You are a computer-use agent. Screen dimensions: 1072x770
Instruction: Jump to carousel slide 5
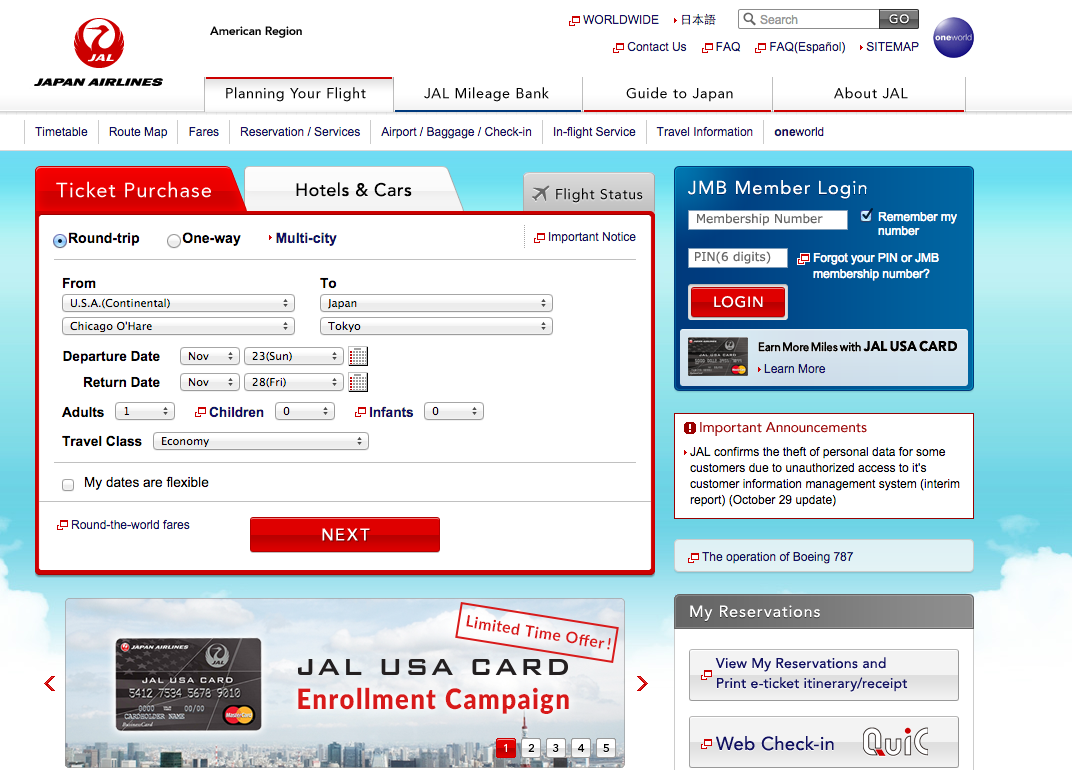606,747
